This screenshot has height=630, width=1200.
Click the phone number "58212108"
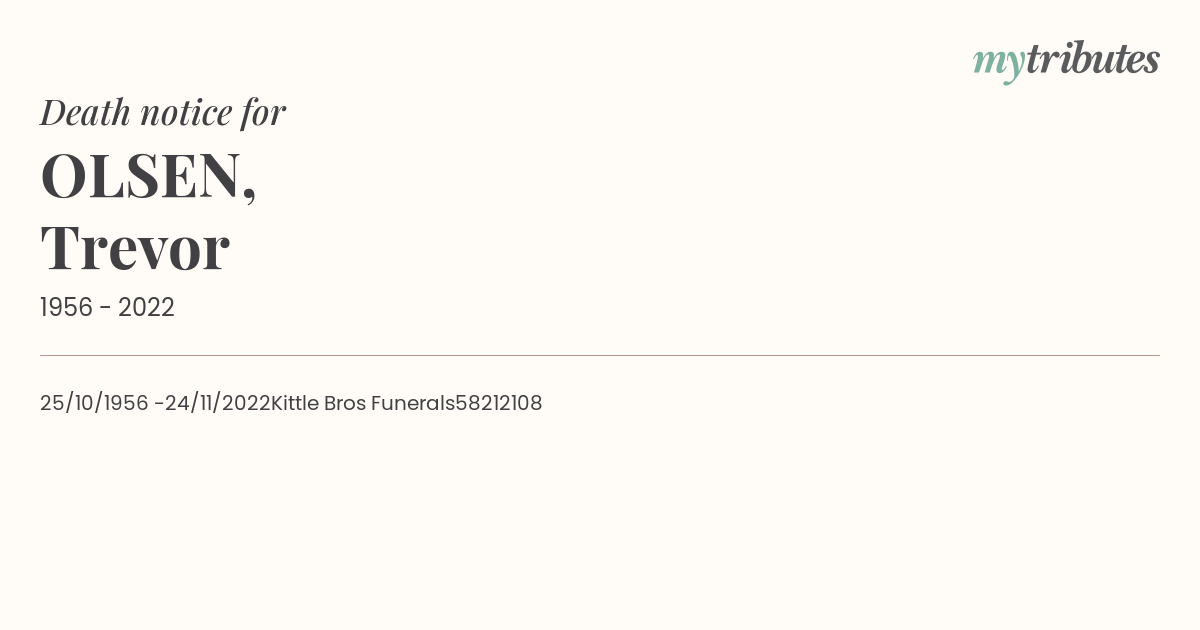(498, 403)
